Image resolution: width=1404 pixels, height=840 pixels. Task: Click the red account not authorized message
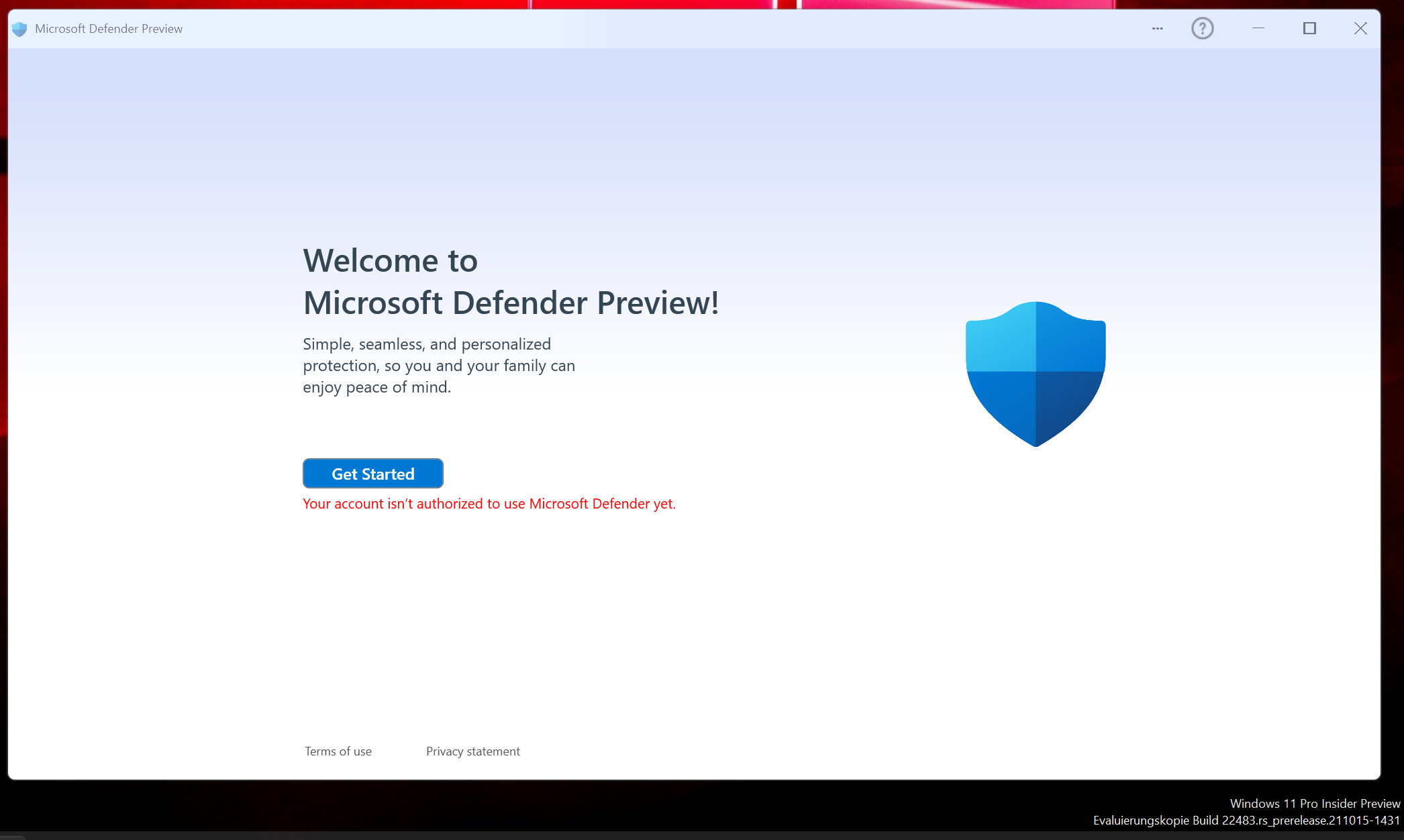[x=489, y=504]
